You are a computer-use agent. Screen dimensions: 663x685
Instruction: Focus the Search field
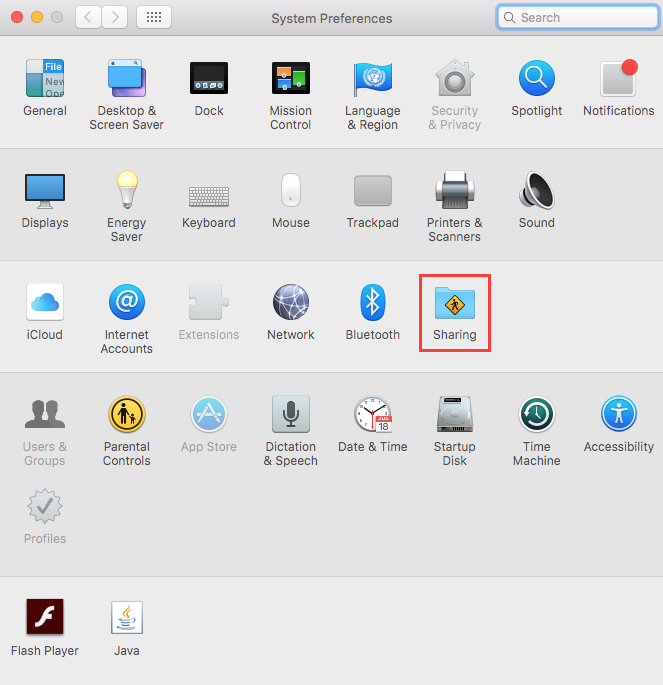click(577, 17)
